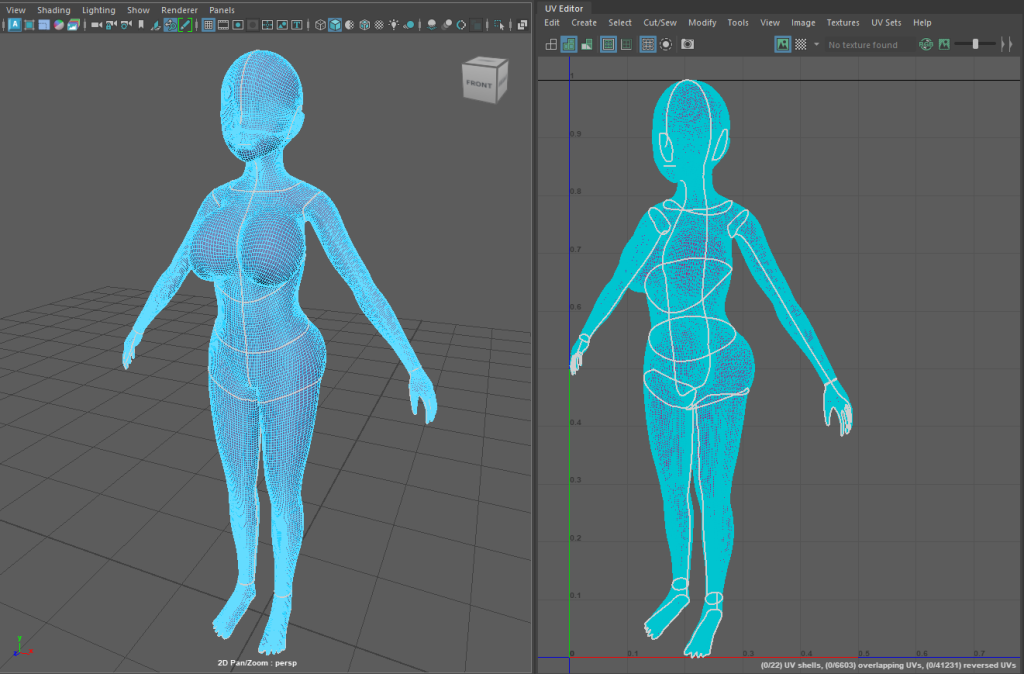Click UV snapshot camera icon
Image resolution: width=1024 pixels, height=674 pixels.
click(687, 44)
